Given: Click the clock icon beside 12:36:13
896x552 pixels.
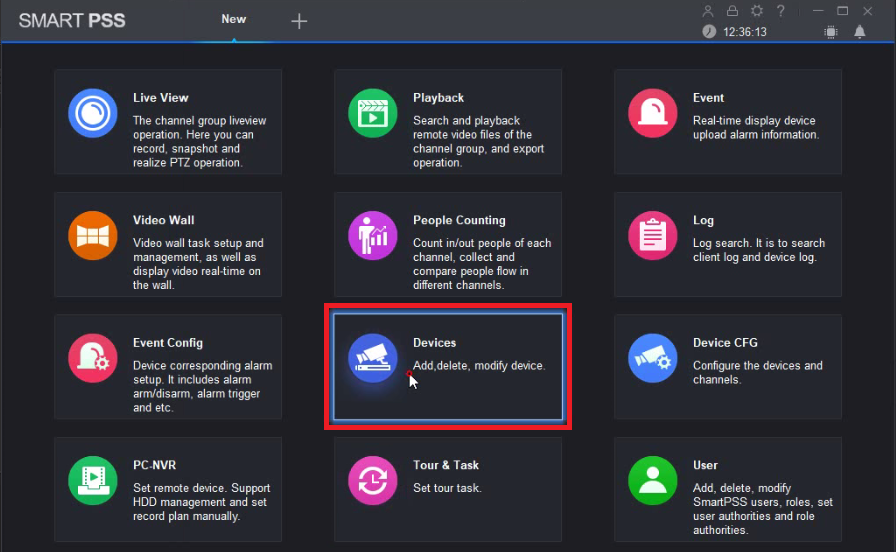Looking at the screenshot, I should point(709,32).
